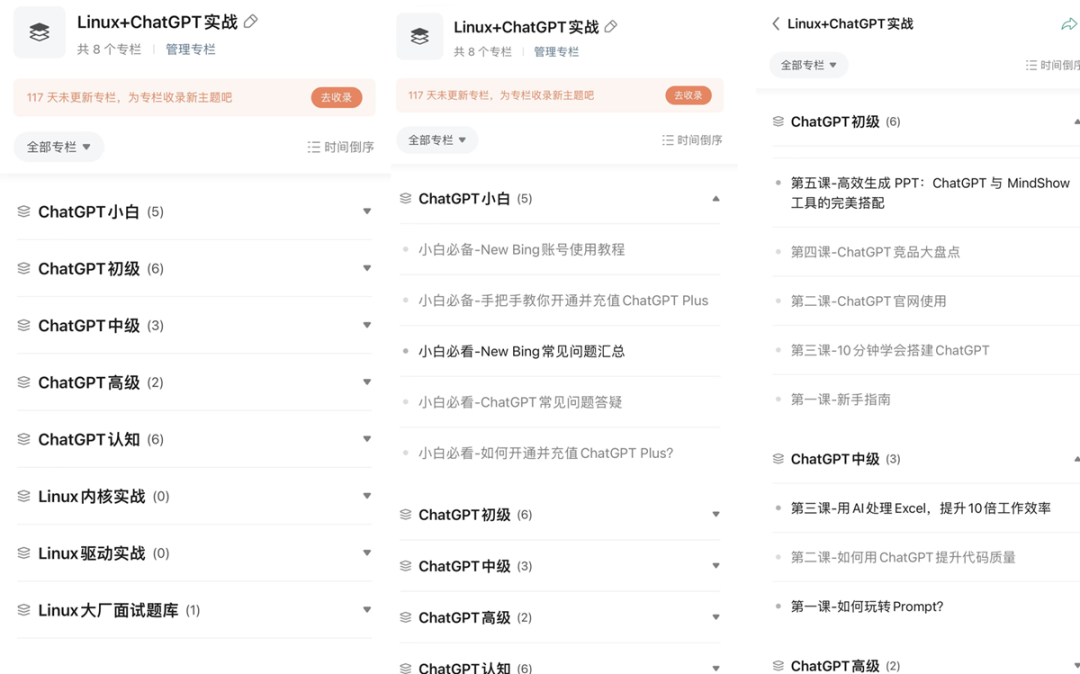
Task: Open 第三课-10分钟学会搭建ChatGPT
Action: (890, 350)
